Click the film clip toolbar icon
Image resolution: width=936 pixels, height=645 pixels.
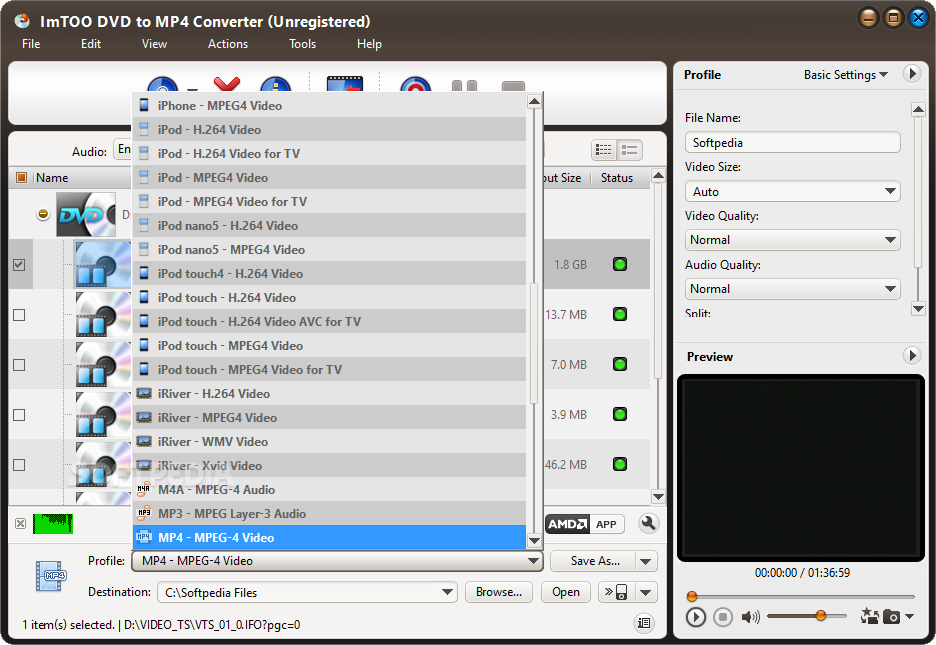point(345,84)
